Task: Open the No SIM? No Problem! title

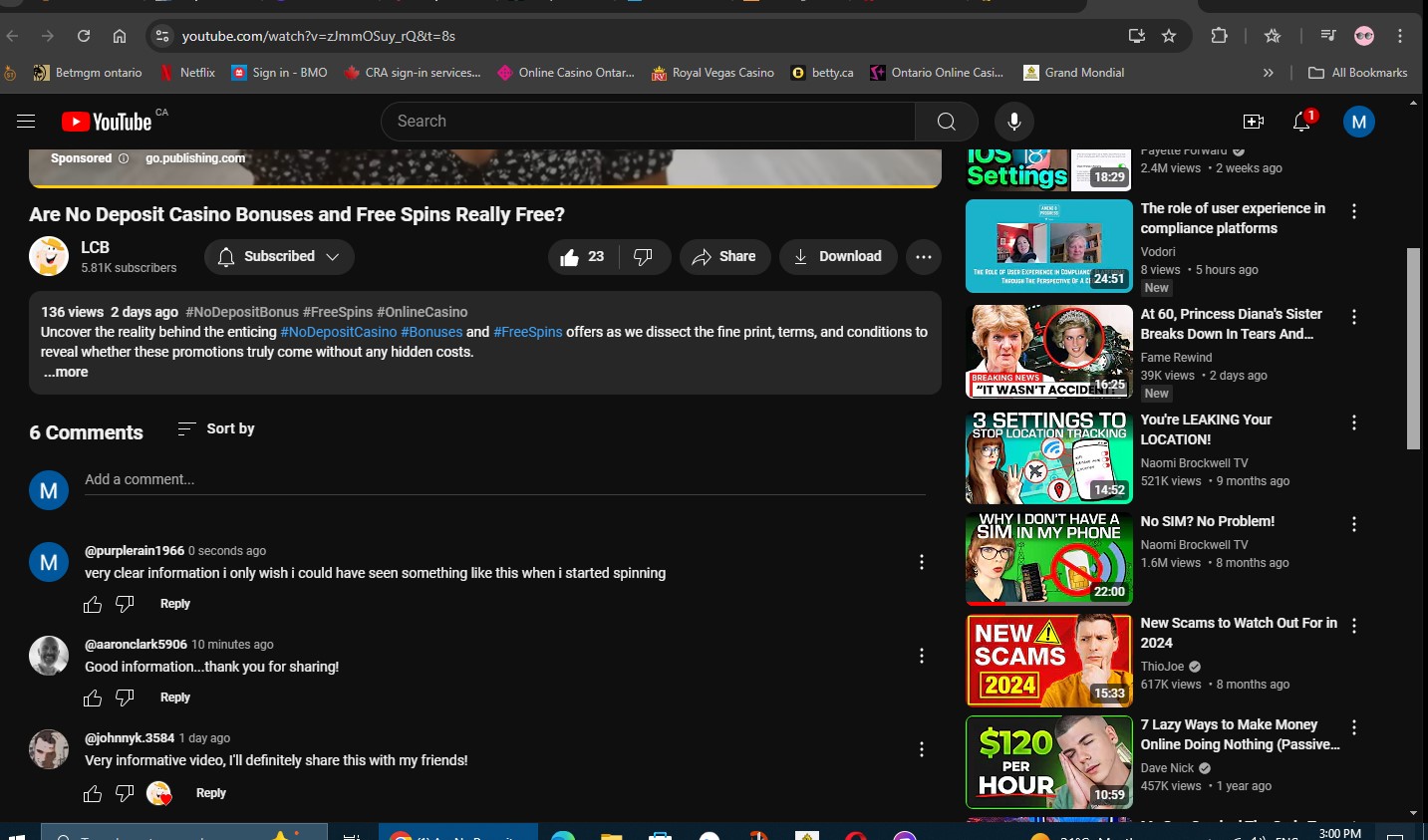Action: [1208, 521]
